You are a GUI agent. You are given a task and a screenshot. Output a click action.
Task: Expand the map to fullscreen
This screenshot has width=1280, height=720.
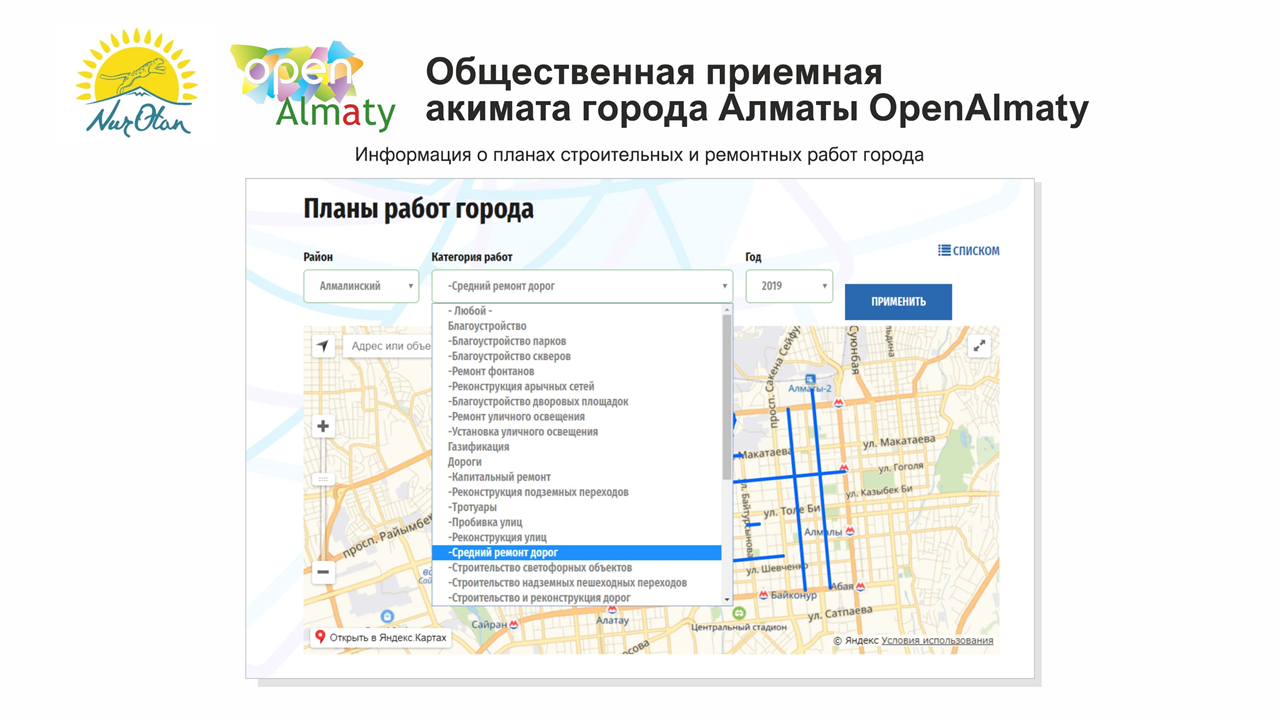pyautogui.click(x=979, y=346)
